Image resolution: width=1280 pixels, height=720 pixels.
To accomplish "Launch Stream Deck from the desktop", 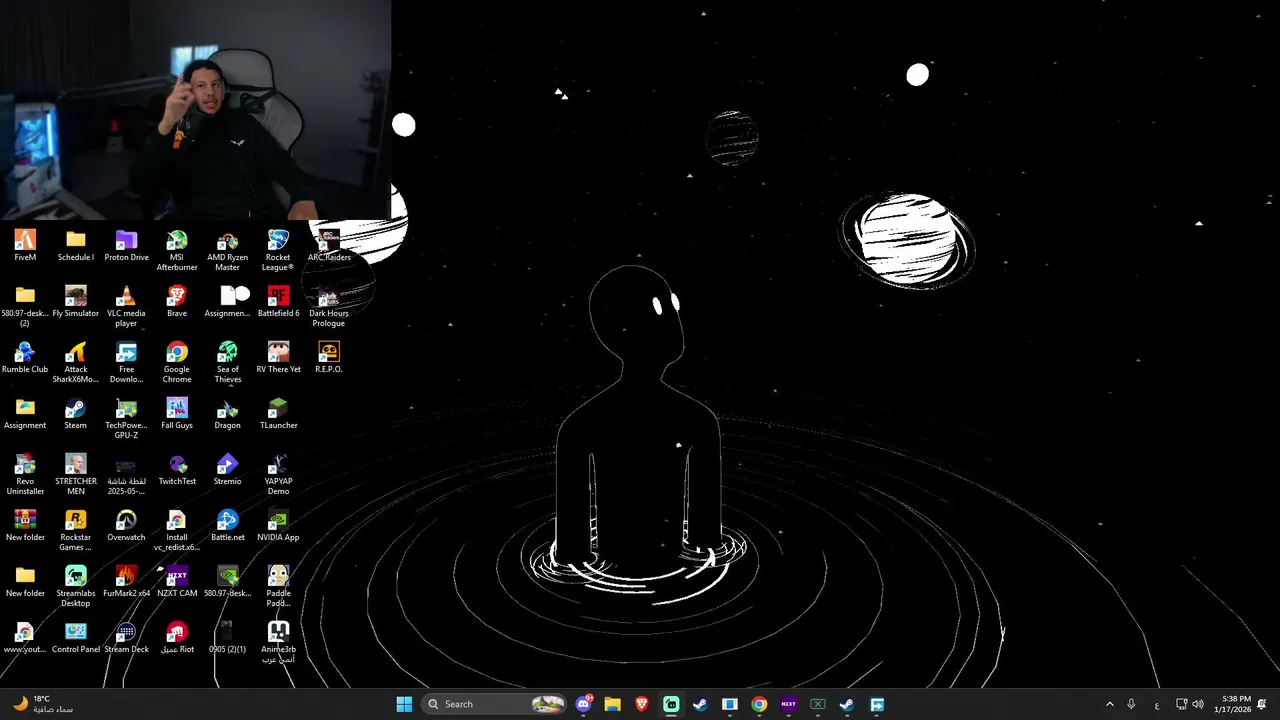I will [x=126, y=638].
